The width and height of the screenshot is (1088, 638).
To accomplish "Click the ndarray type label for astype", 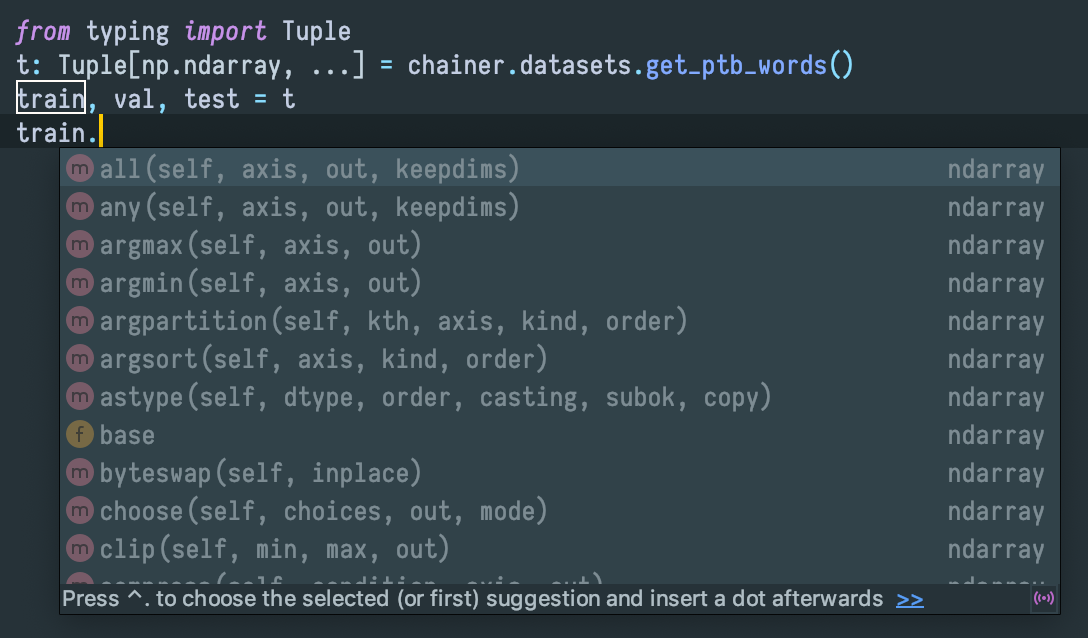I will click(995, 397).
